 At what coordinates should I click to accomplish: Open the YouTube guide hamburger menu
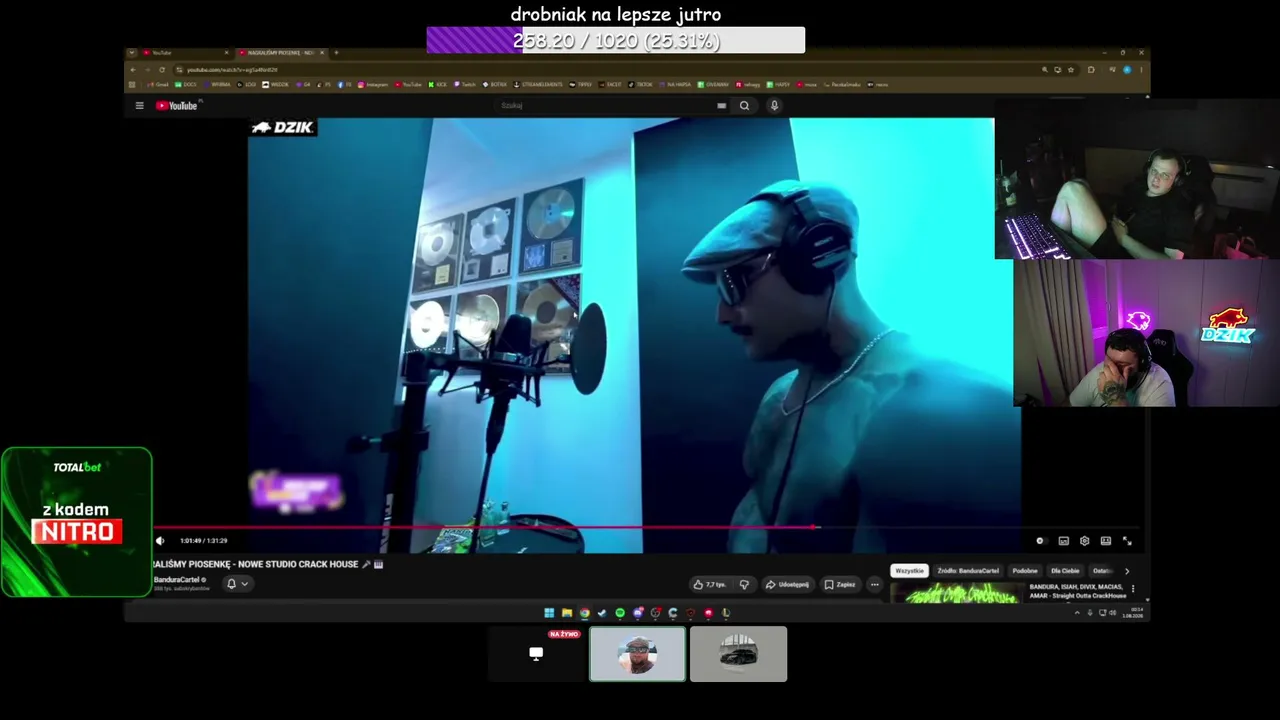click(x=139, y=105)
